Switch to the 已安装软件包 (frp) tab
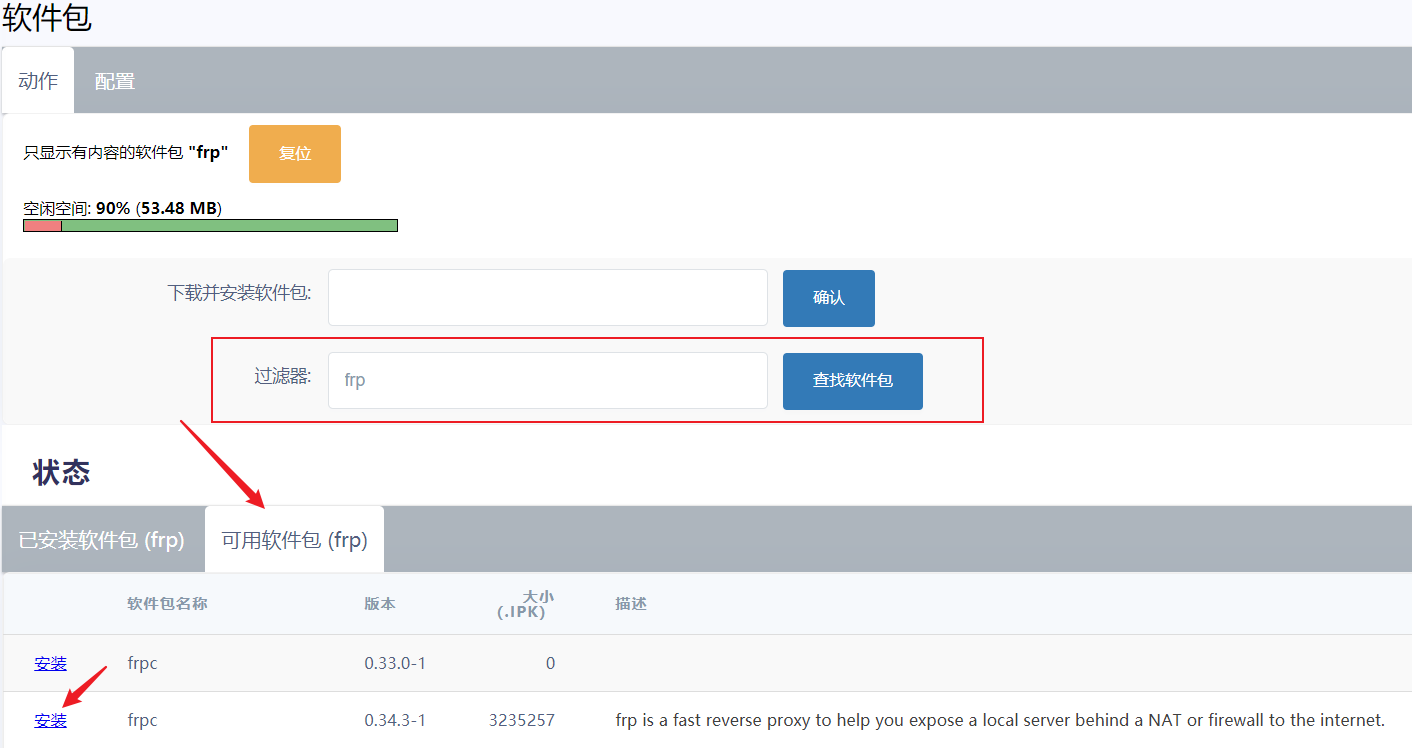The image size is (1412, 748). [102, 540]
